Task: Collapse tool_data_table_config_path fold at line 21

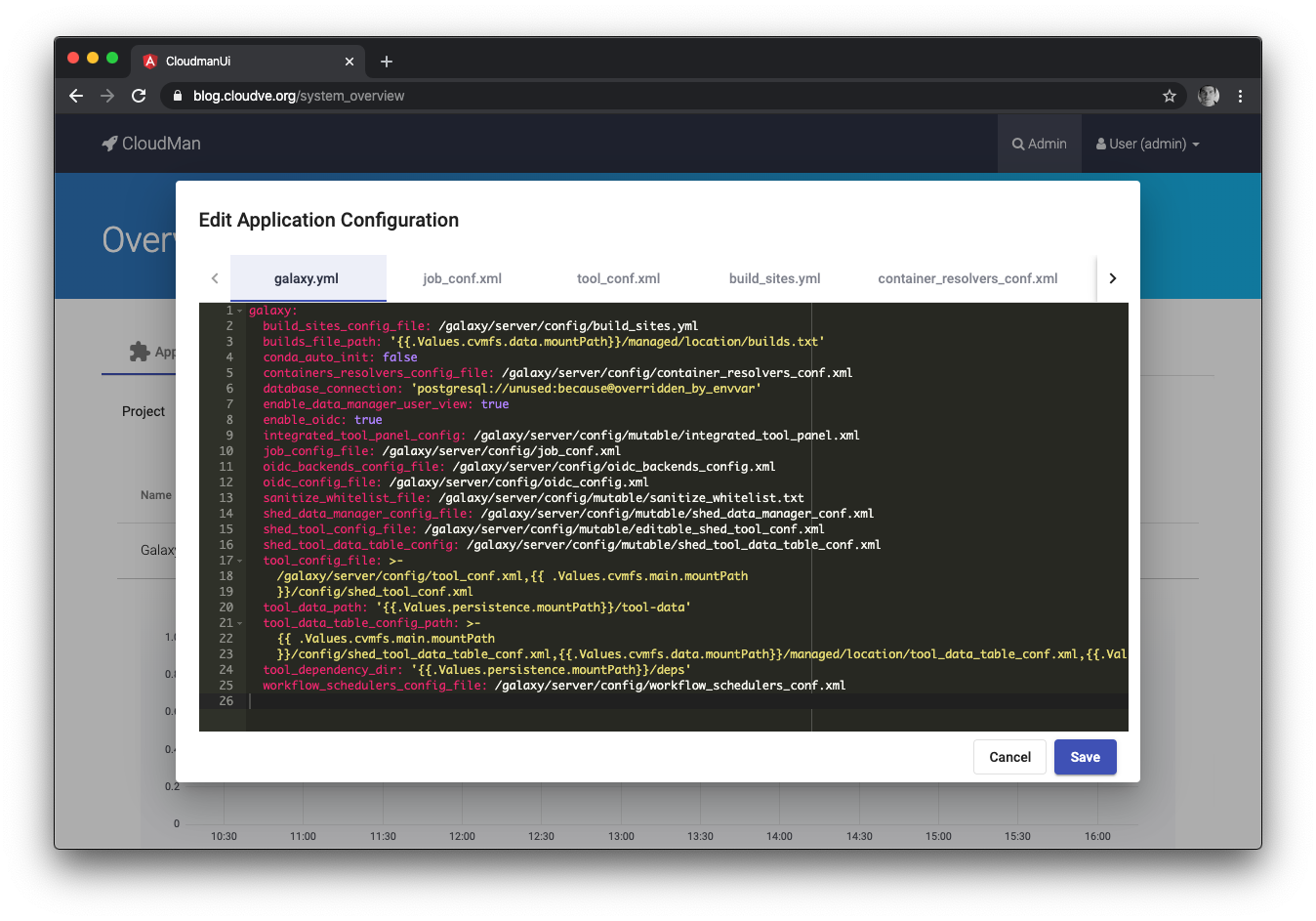Action: [240, 623]
